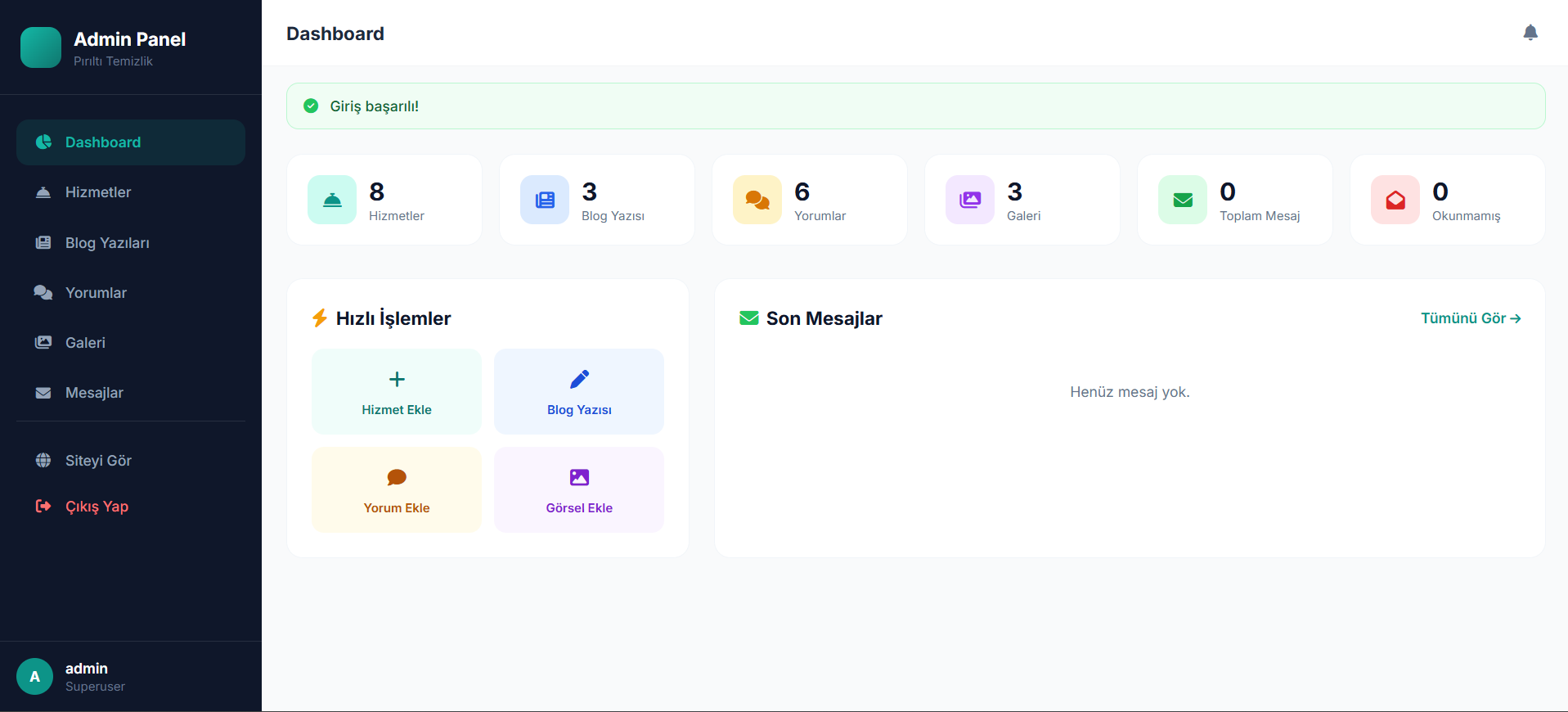This screenshot has height=712, width=1568.
Task: Go to Yorumlar sidebar item
Action: (131, 293)
